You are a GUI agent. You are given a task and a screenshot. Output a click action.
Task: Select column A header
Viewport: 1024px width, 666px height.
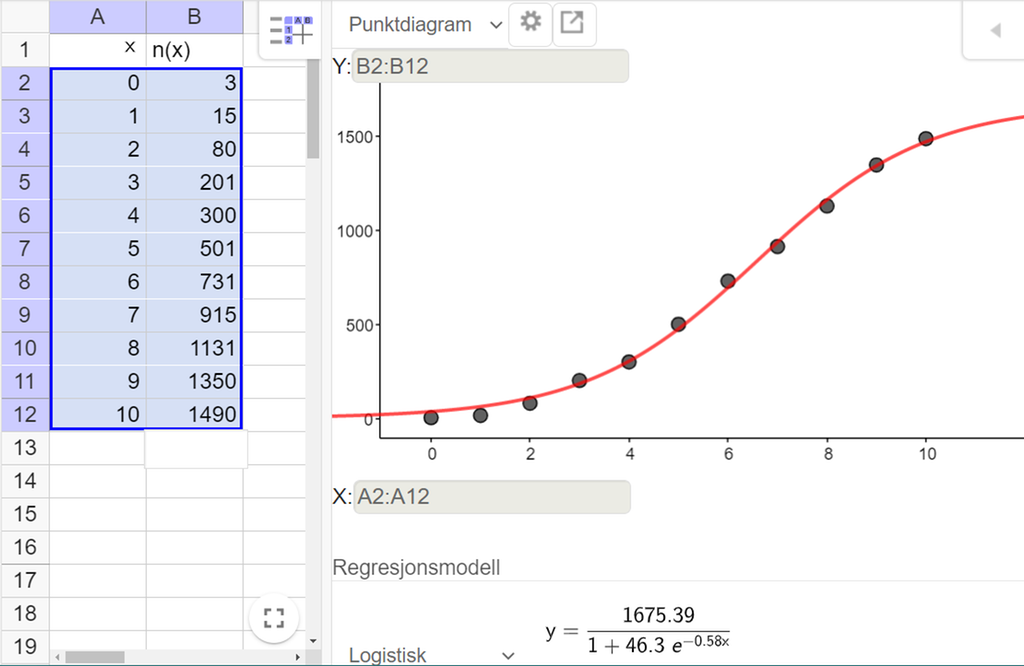[x=97, y=17]
